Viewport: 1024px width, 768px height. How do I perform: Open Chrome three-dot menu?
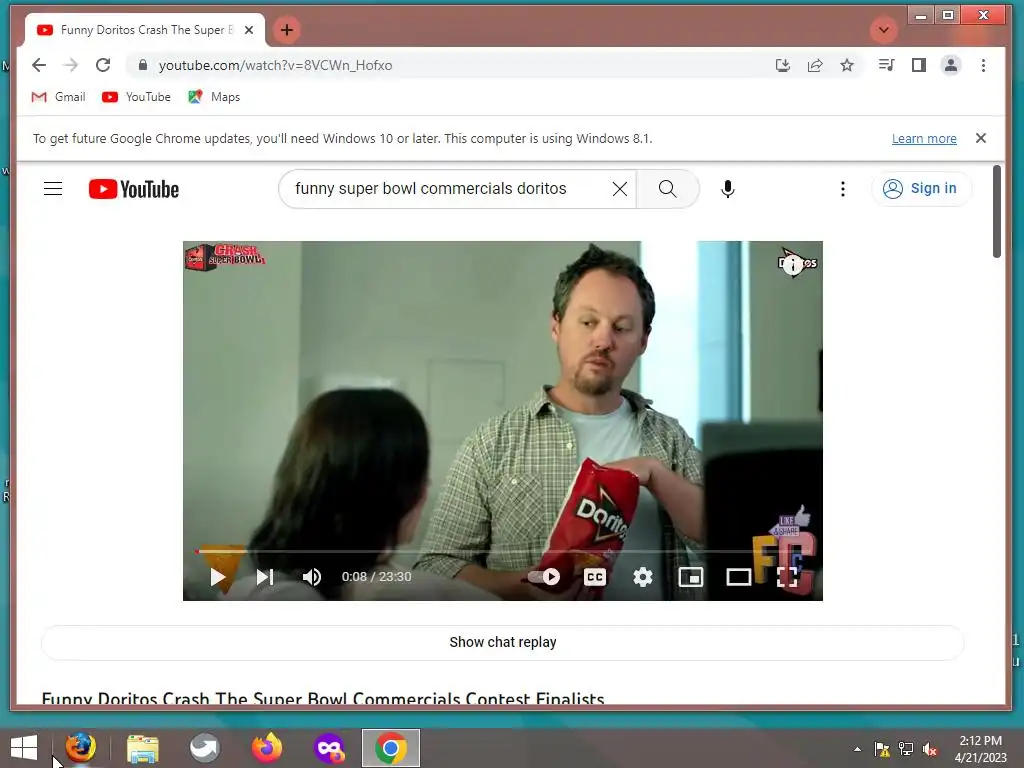(x=984, y=65)
